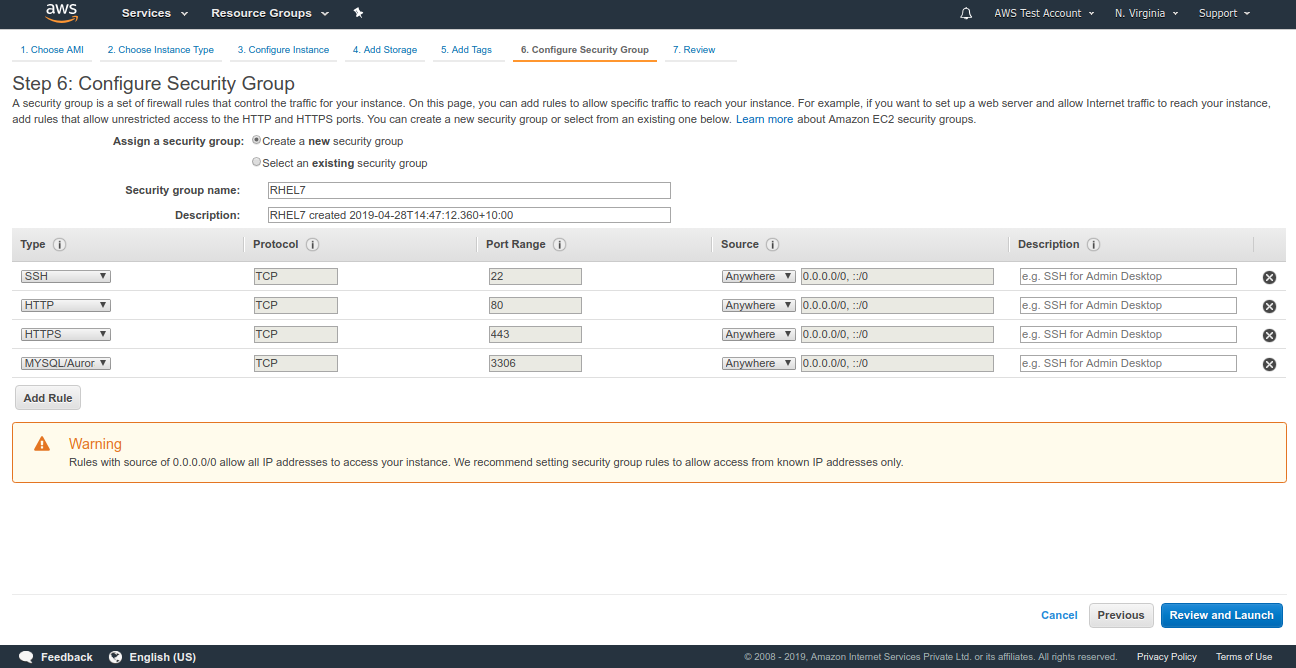Go to 7. Review tab

point(693,50)
